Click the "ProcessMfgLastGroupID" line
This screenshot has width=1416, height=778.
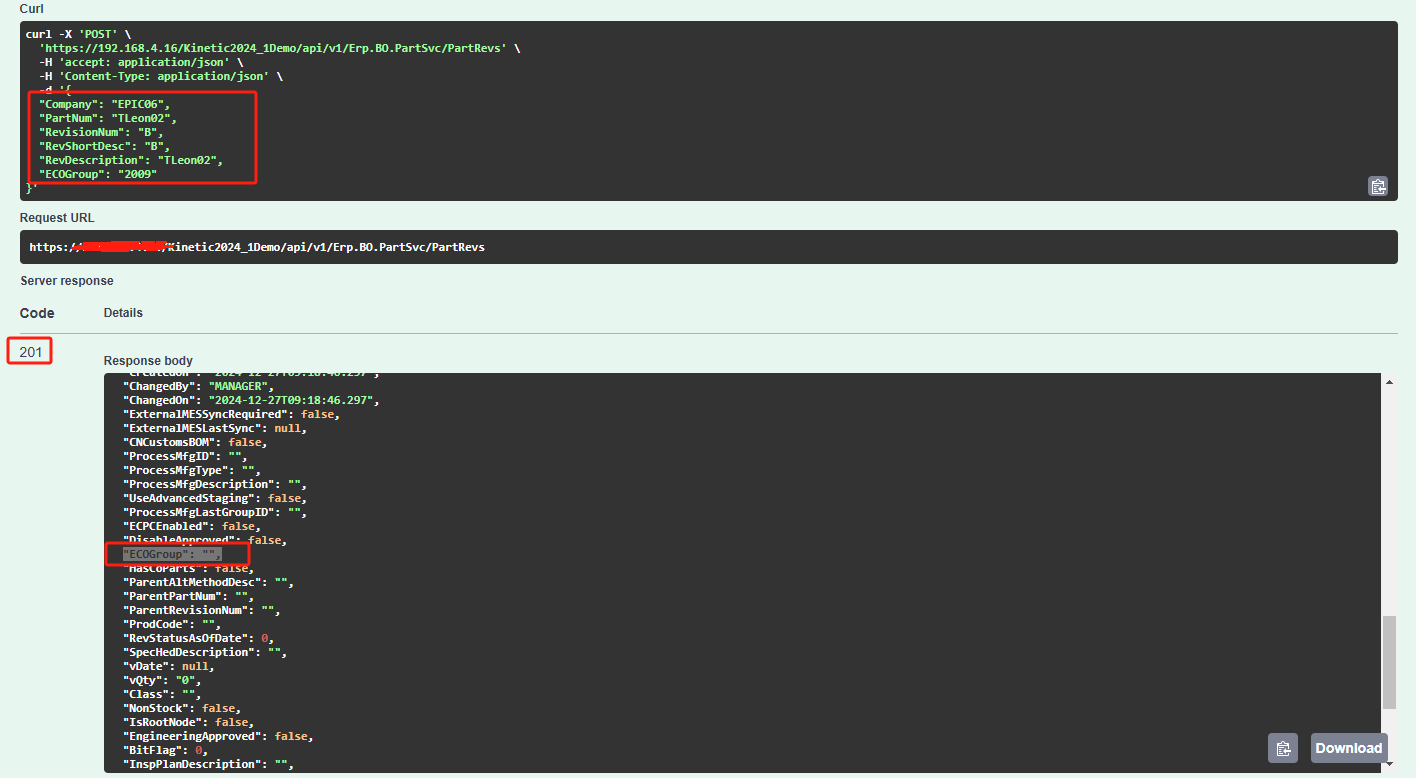point(214,512)
